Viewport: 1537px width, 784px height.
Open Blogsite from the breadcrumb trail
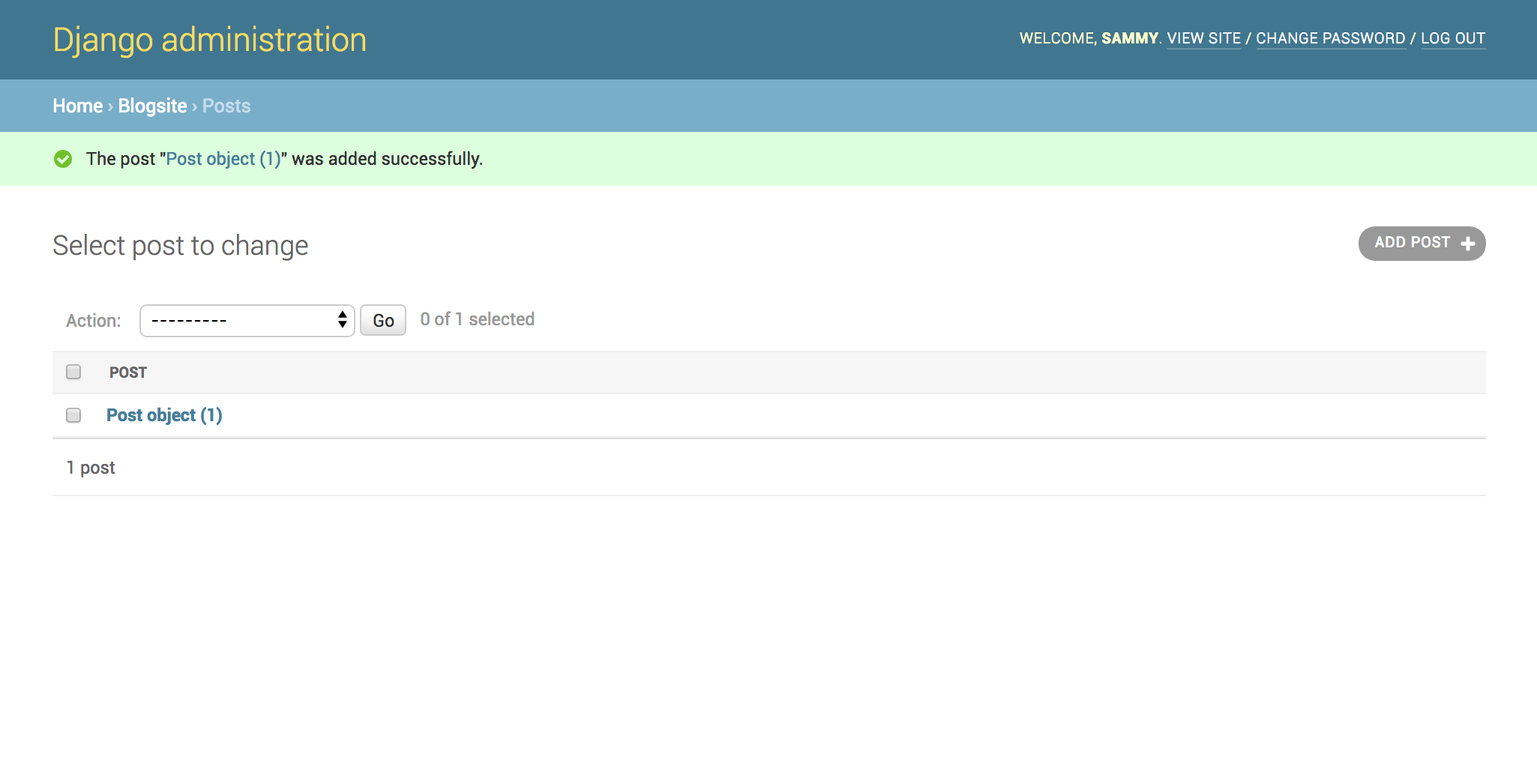(152, 106)
